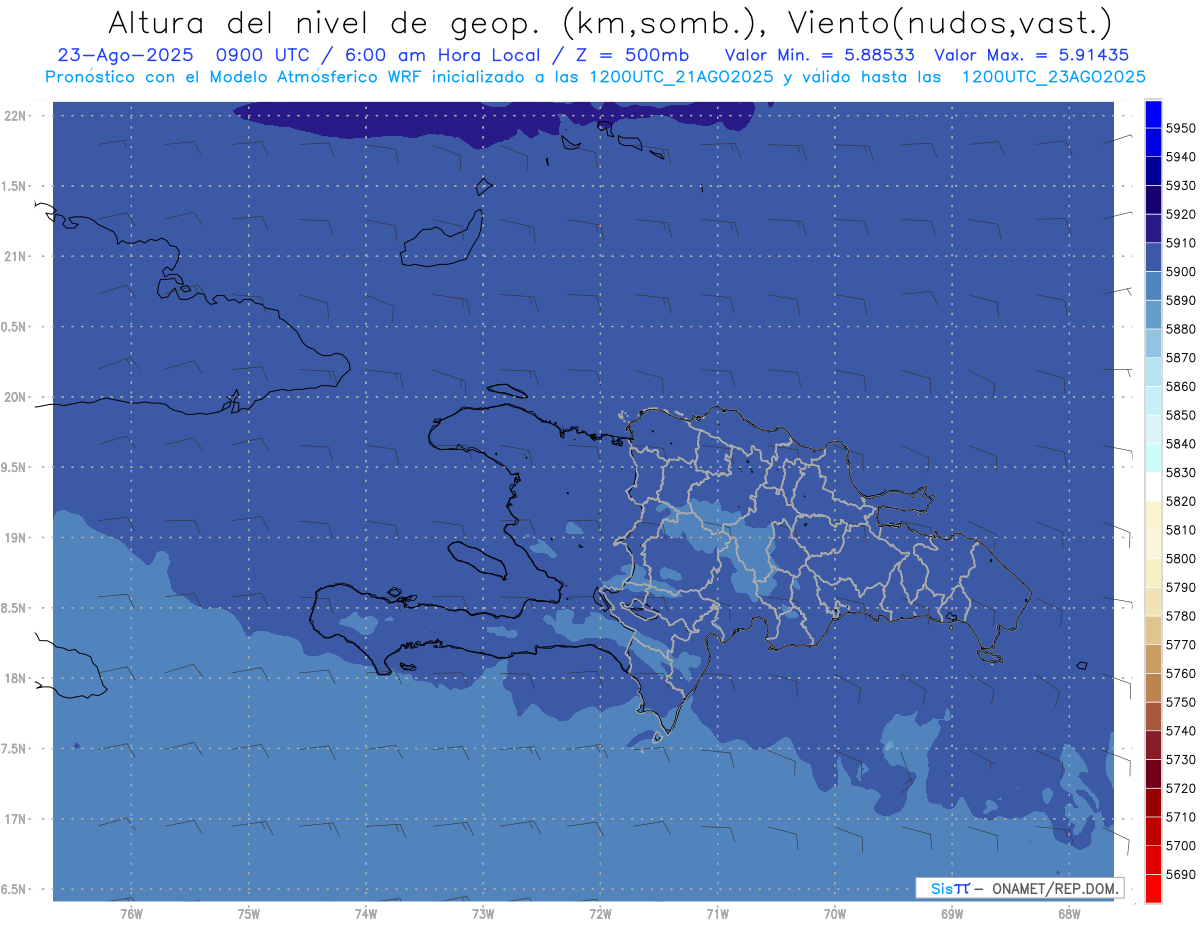This screenshot has height=927, width=1200.
Task: Select valid-until time '1200UTC_23AGO2025'
Action: coord(1053,77)
